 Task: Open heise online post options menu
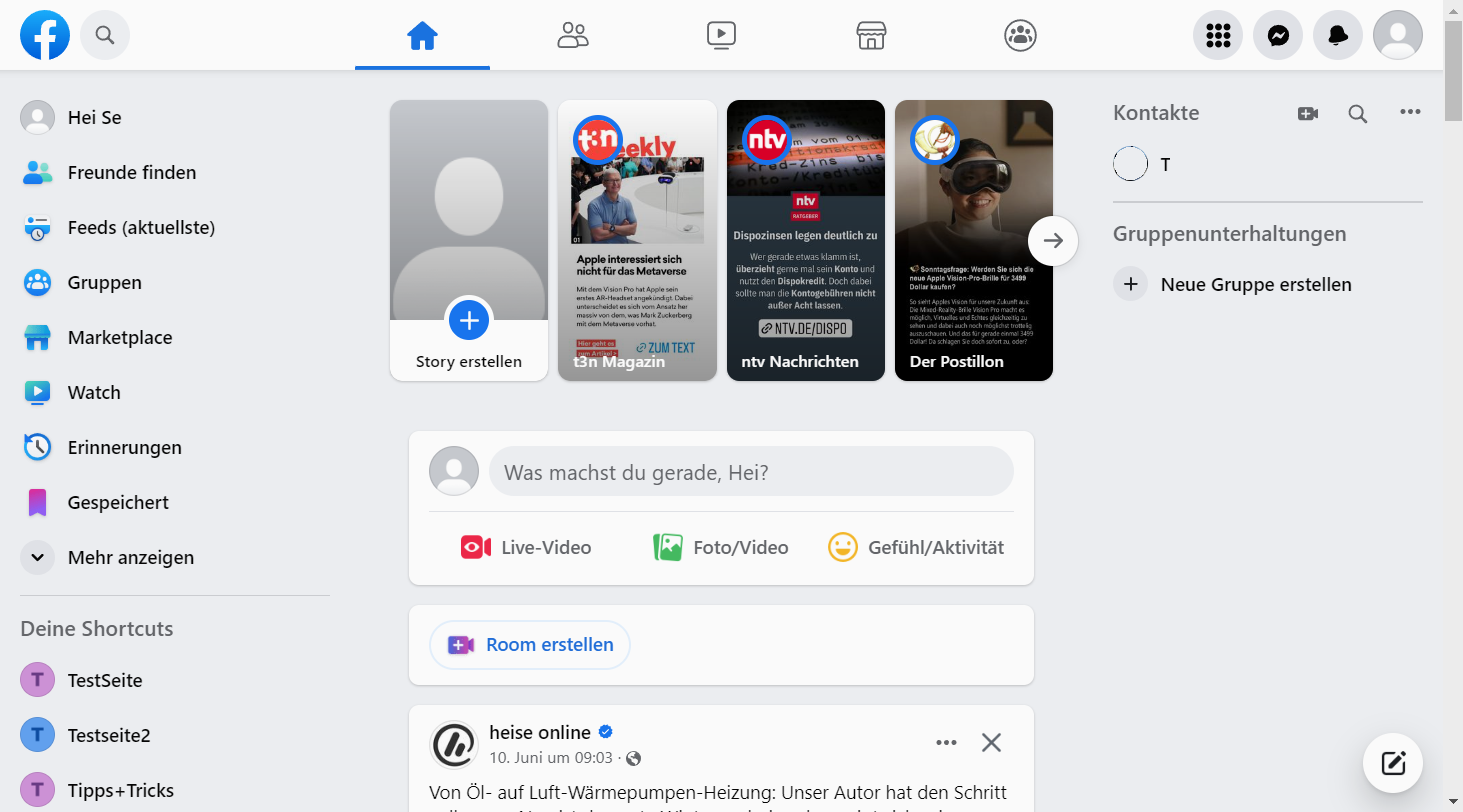(946, 742)
